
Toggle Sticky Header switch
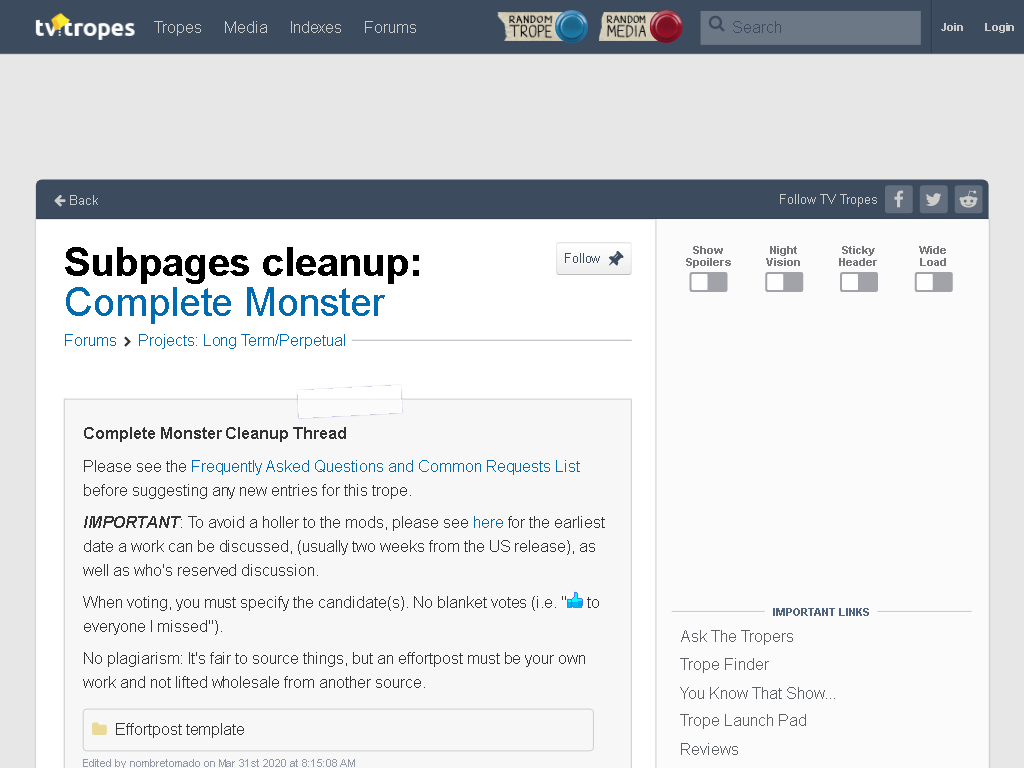tap(858, 282)
